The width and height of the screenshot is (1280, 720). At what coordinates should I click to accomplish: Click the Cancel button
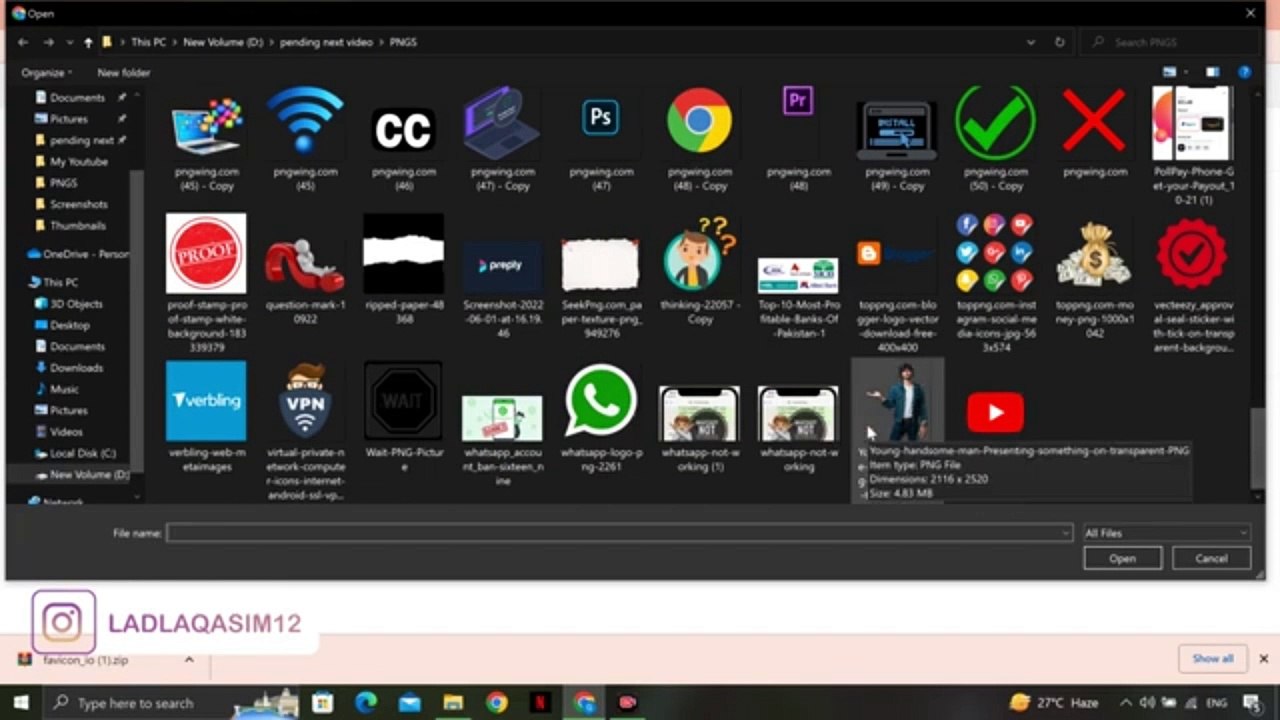click(1211, 558)
